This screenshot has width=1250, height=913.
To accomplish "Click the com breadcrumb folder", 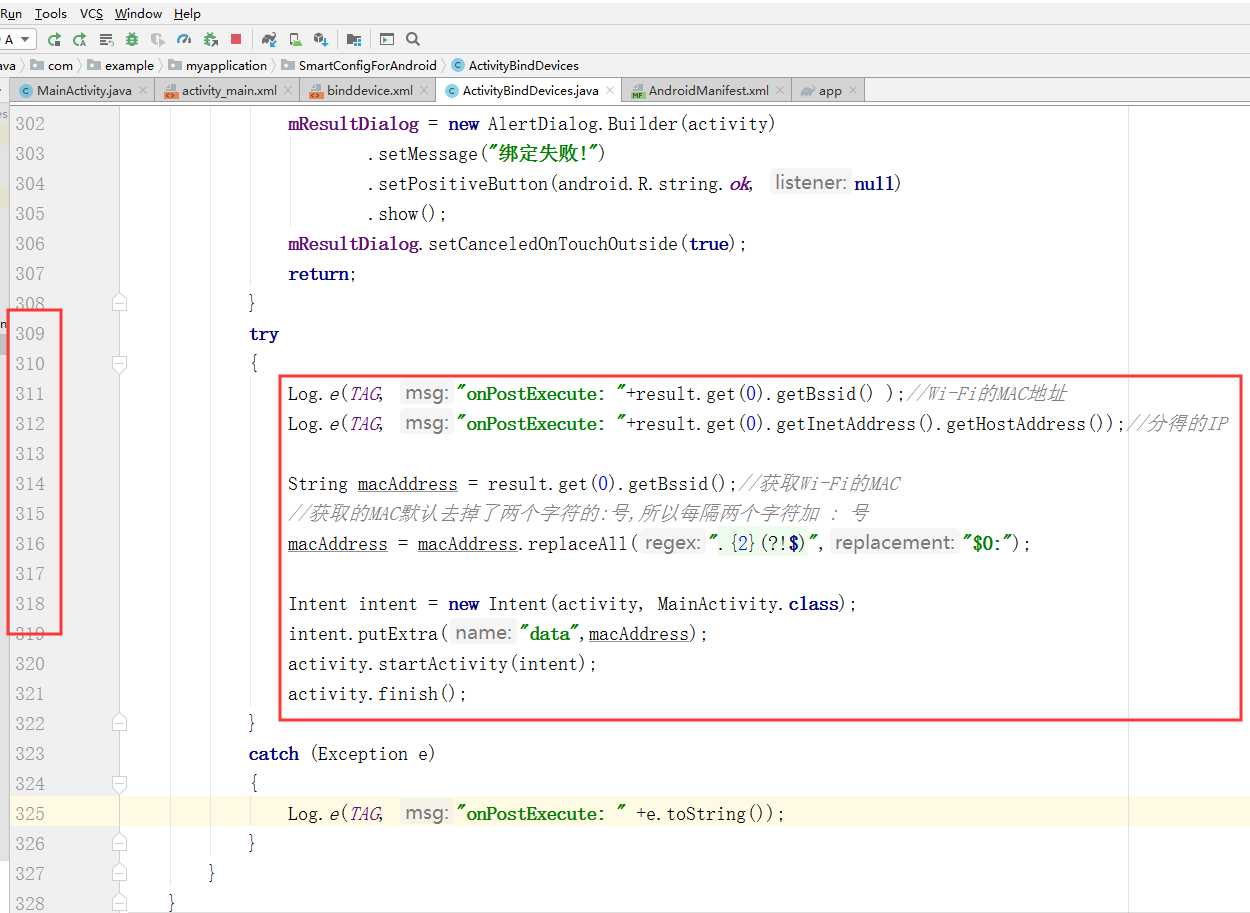I will point(52,65).
